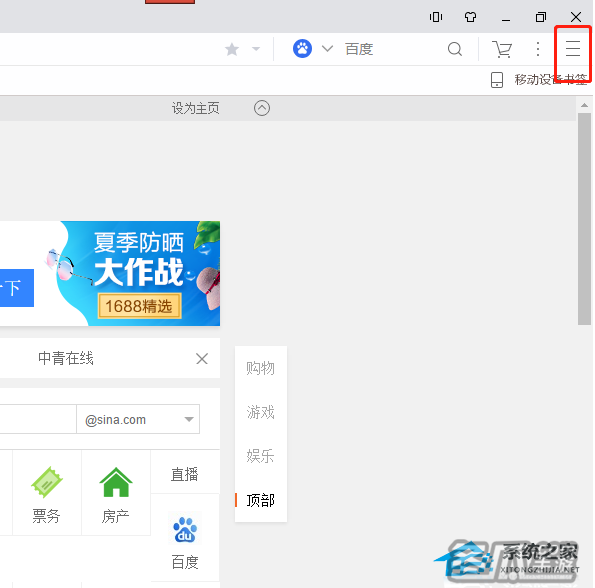Open the hamburger main menu
The width and height of the screenshot is (595, 588).
click(573, 49)
